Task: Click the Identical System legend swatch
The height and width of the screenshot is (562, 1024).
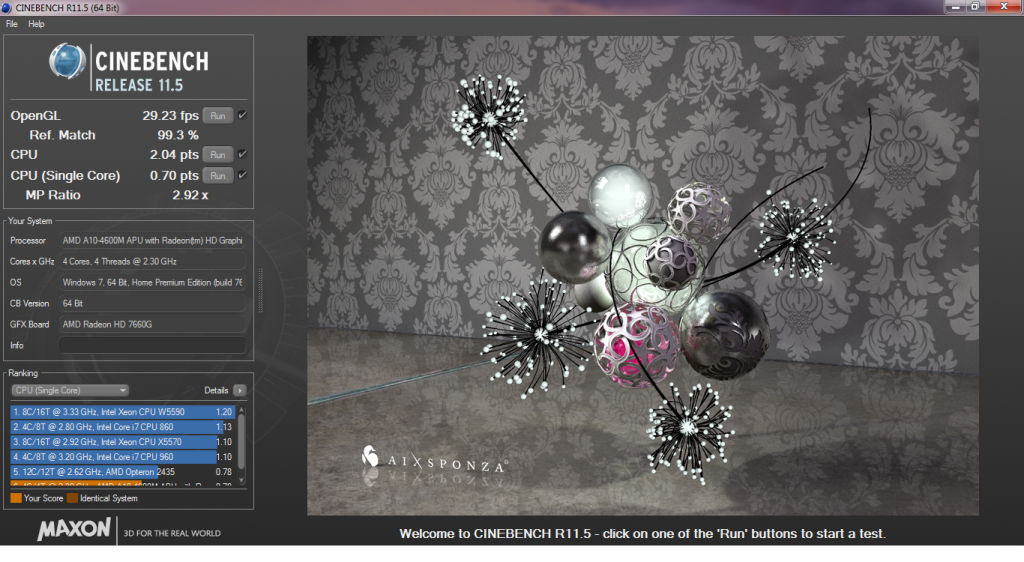Action: pyautogui.click(x=72, y=498)
